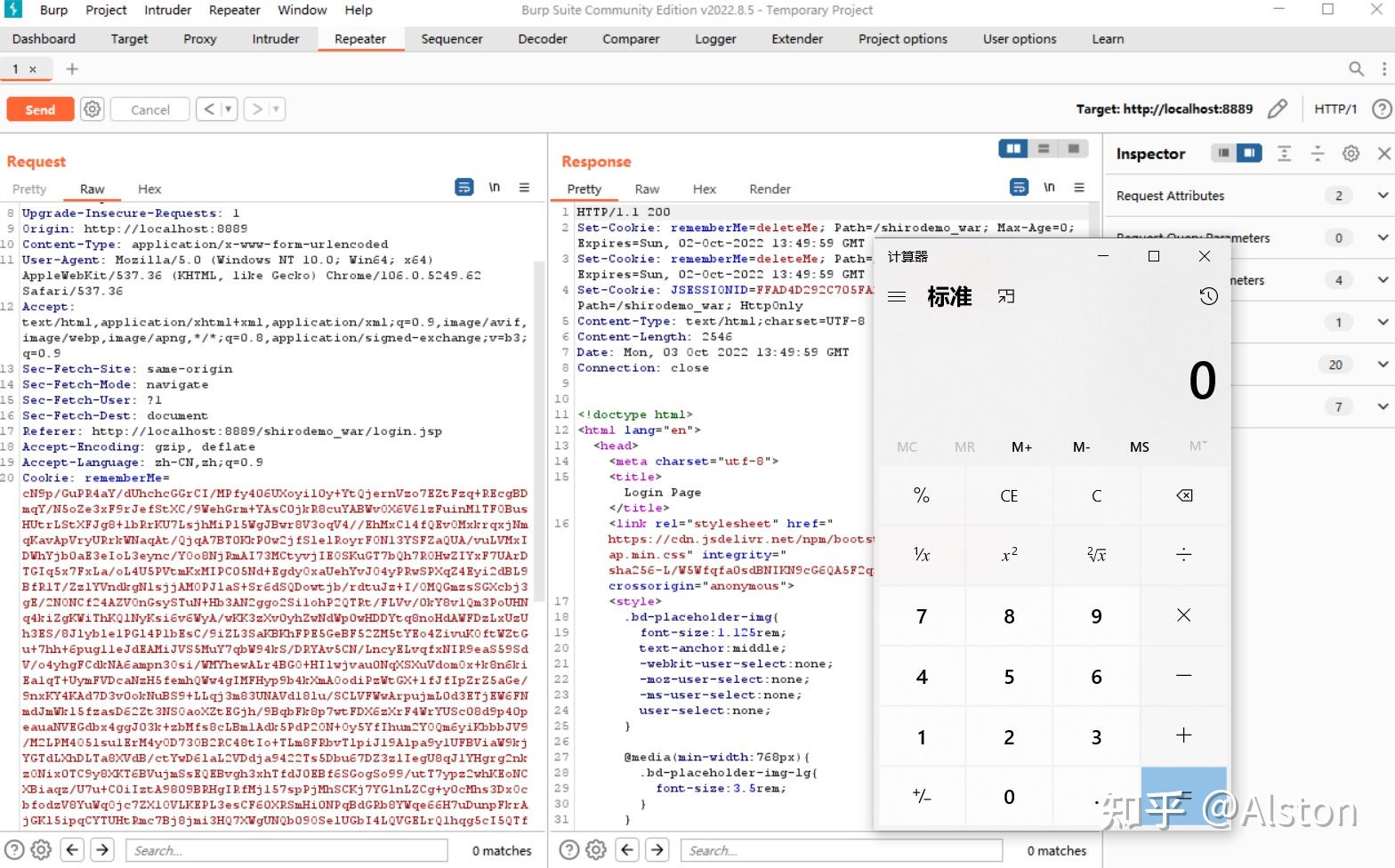
Task: Select the second, highlighted Inspector layout toggle
Action: click(1250, 153)
